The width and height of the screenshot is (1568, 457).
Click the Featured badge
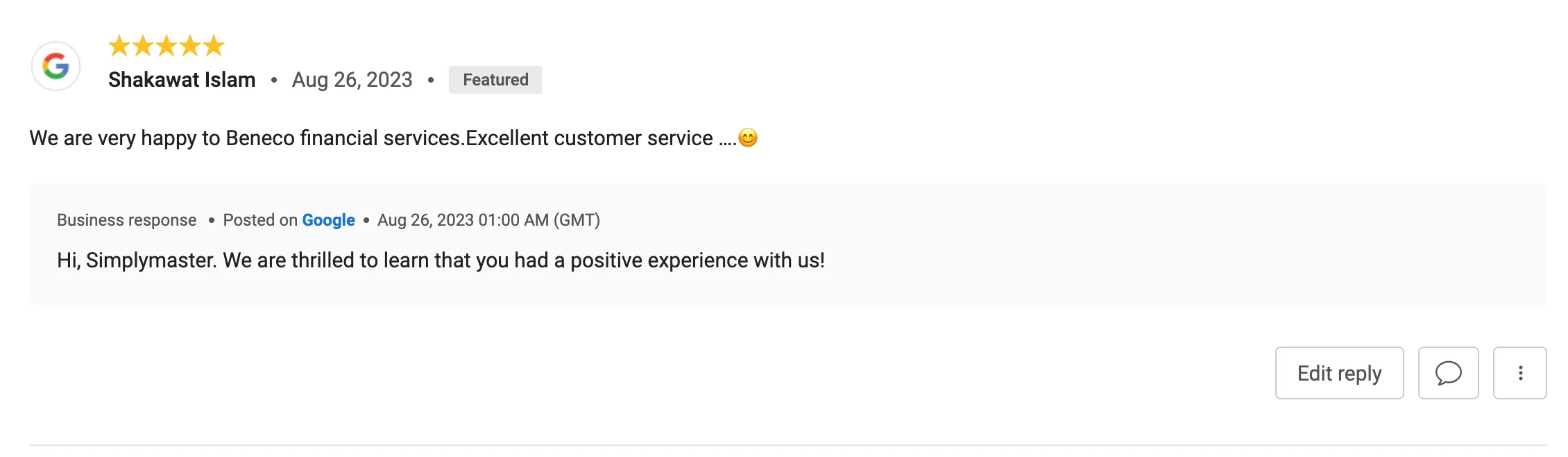pyautogui.click(x=495, y=80)
